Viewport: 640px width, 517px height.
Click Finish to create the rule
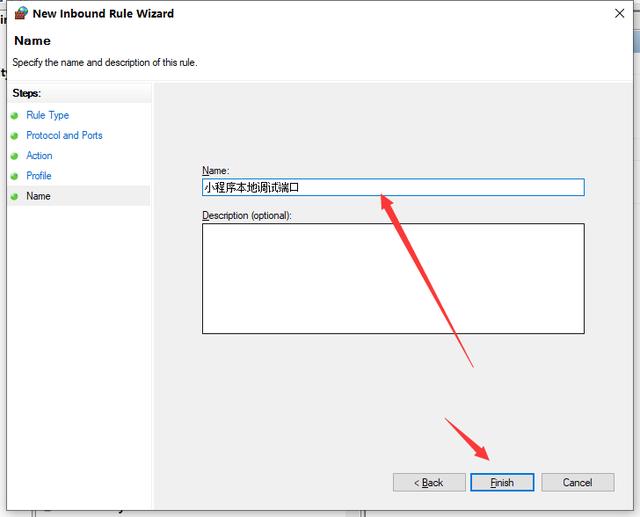502,482
